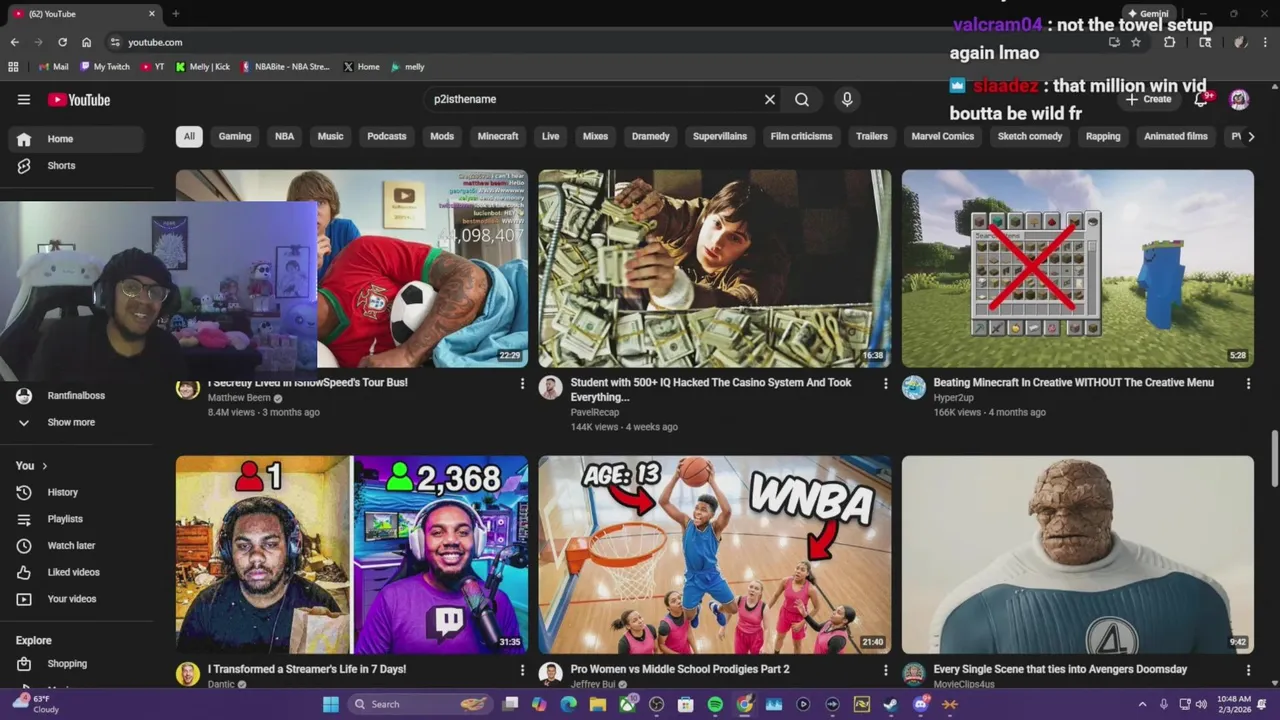Select the All filter chip
Viewport: 1280px width, 720px height.
coord(189,136)
